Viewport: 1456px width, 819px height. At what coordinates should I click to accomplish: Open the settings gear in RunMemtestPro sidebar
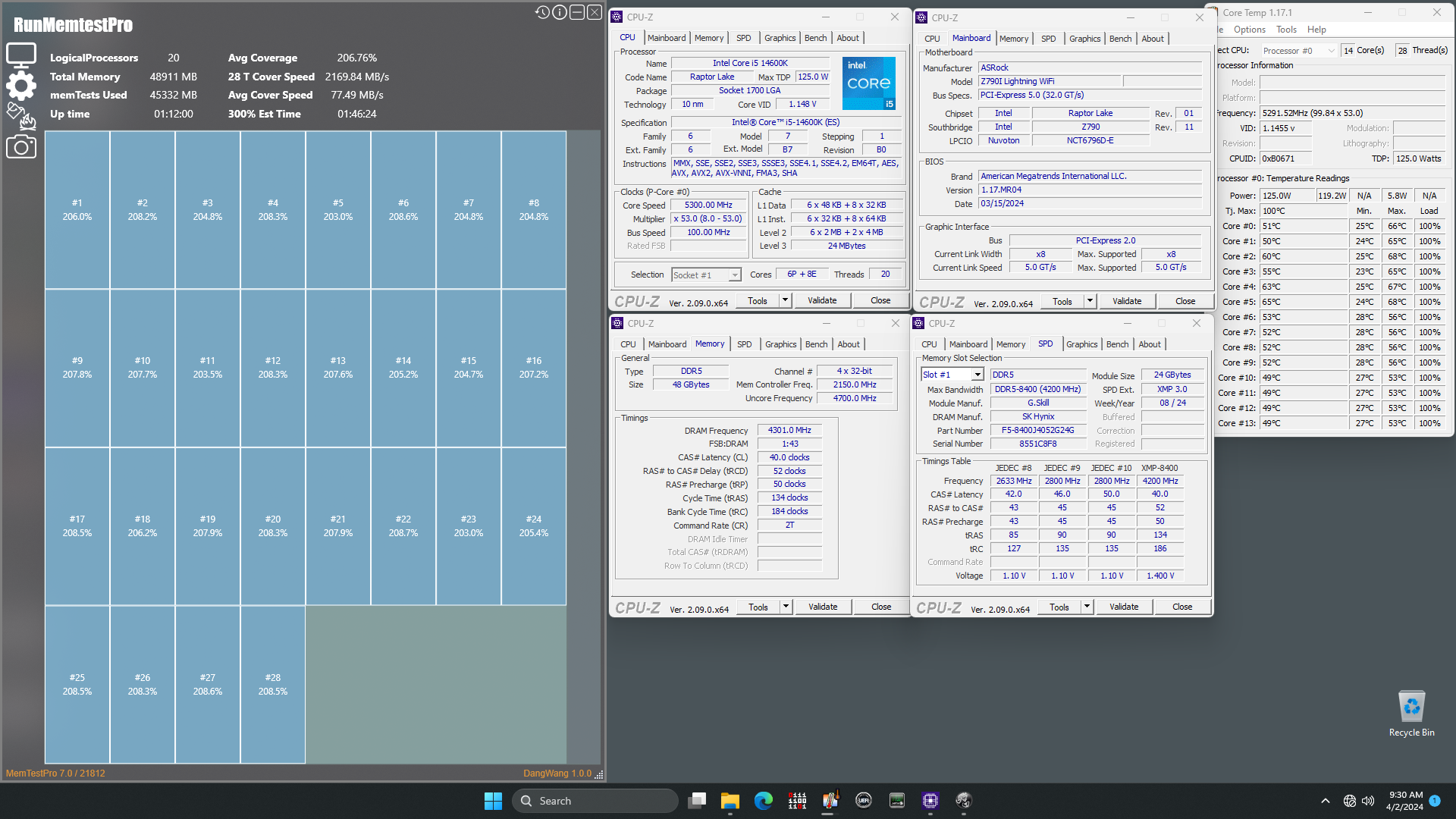21,86
